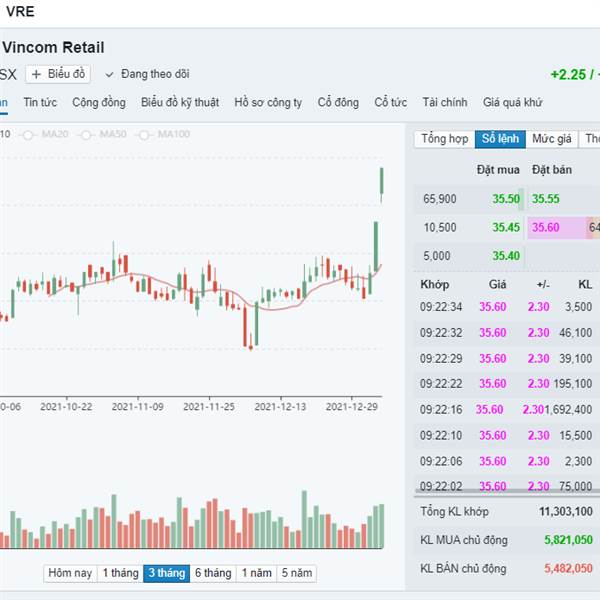Select the matched trade at 09:22:29
The image size is (600, 600).
(506, 359)
